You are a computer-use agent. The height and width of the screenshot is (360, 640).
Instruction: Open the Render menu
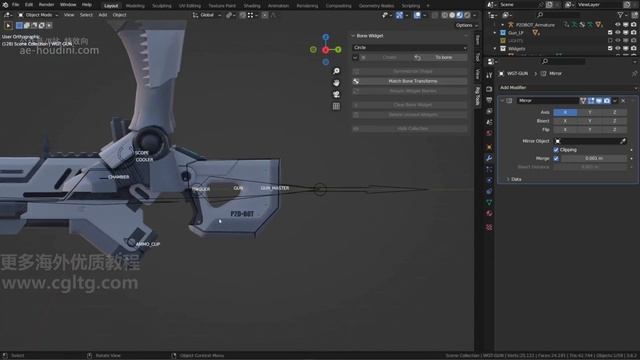(46, 5)
